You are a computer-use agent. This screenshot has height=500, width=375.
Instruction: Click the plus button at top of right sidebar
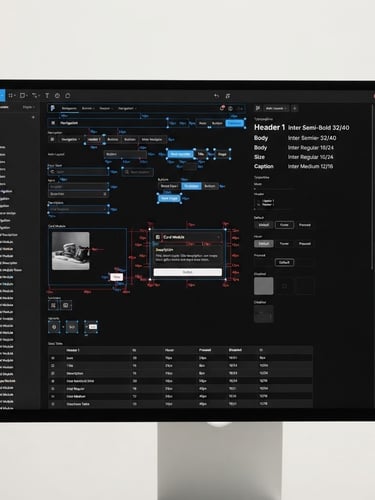(x=295, y=108)
